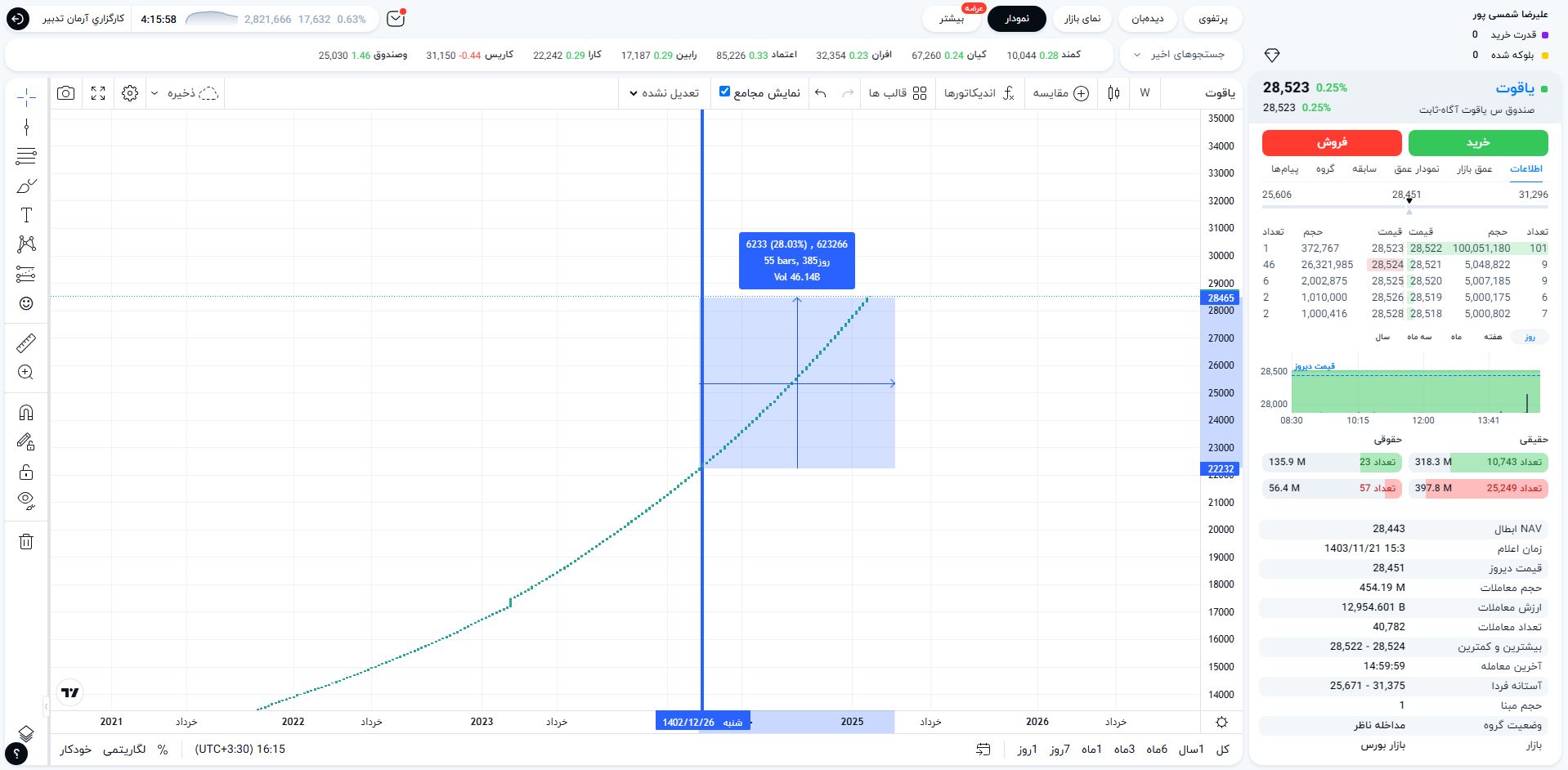The image size is (1568, 770).
Task: Open the پرتفوی portfolio tab
Action: pyautogui.click(x=1212, y=18)
